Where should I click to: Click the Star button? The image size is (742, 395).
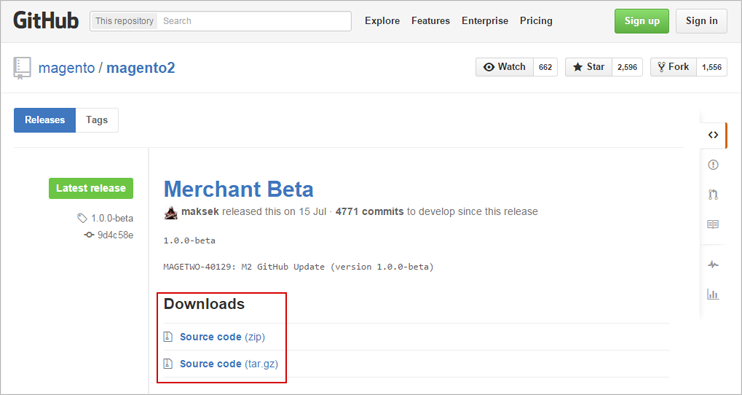tap(589, 67)
